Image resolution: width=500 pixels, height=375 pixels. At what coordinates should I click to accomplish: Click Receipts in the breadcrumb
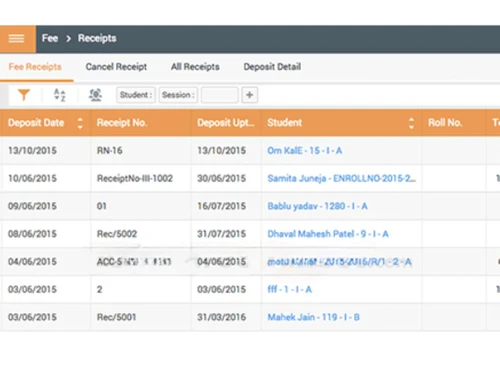[x=97, y=38]
